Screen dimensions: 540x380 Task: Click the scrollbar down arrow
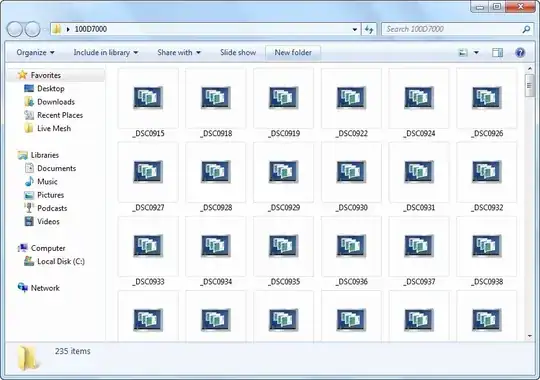pyautogui.click(x=529, y=336)
